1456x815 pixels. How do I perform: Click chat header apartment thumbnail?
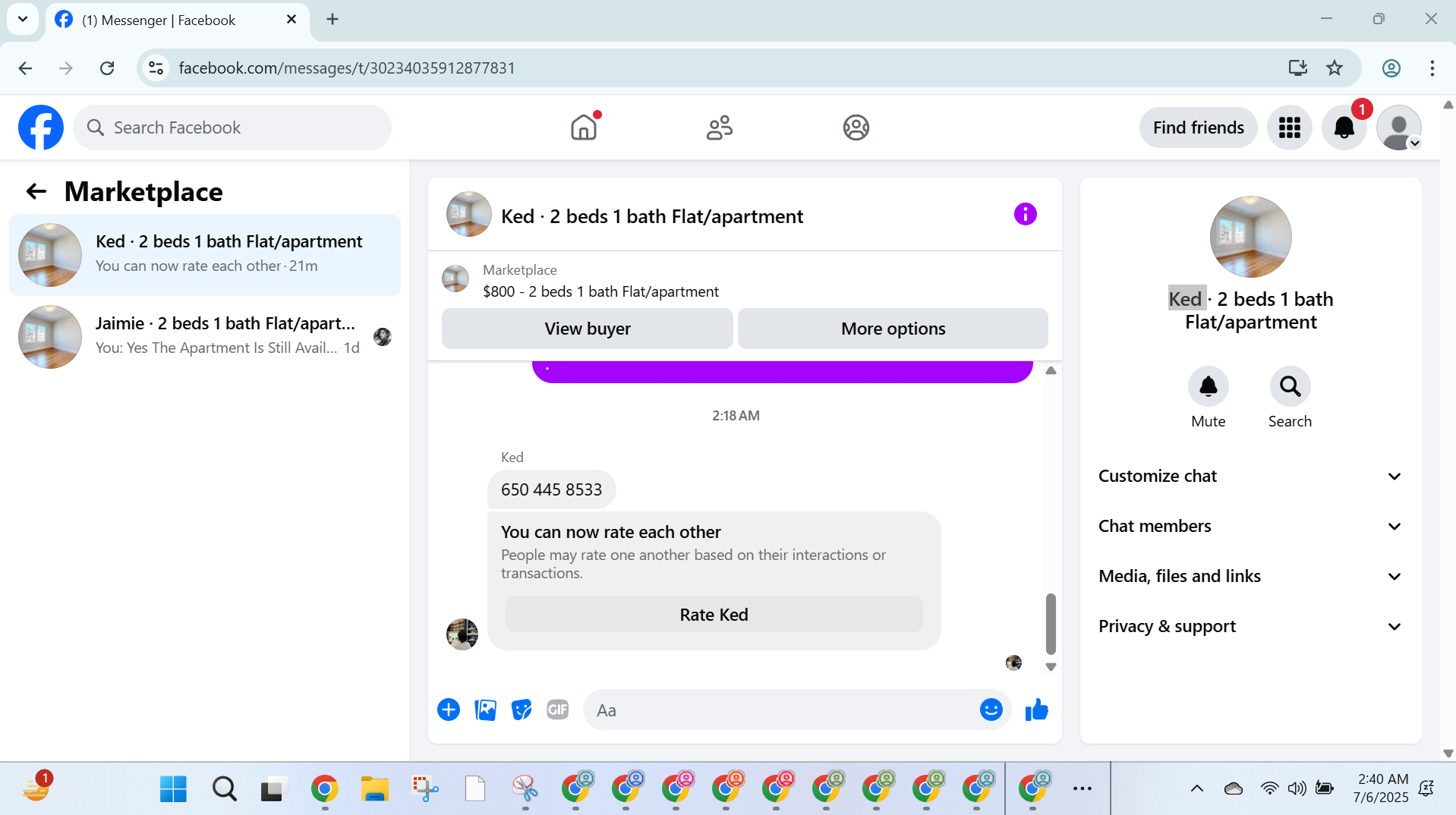pos(468,214)
